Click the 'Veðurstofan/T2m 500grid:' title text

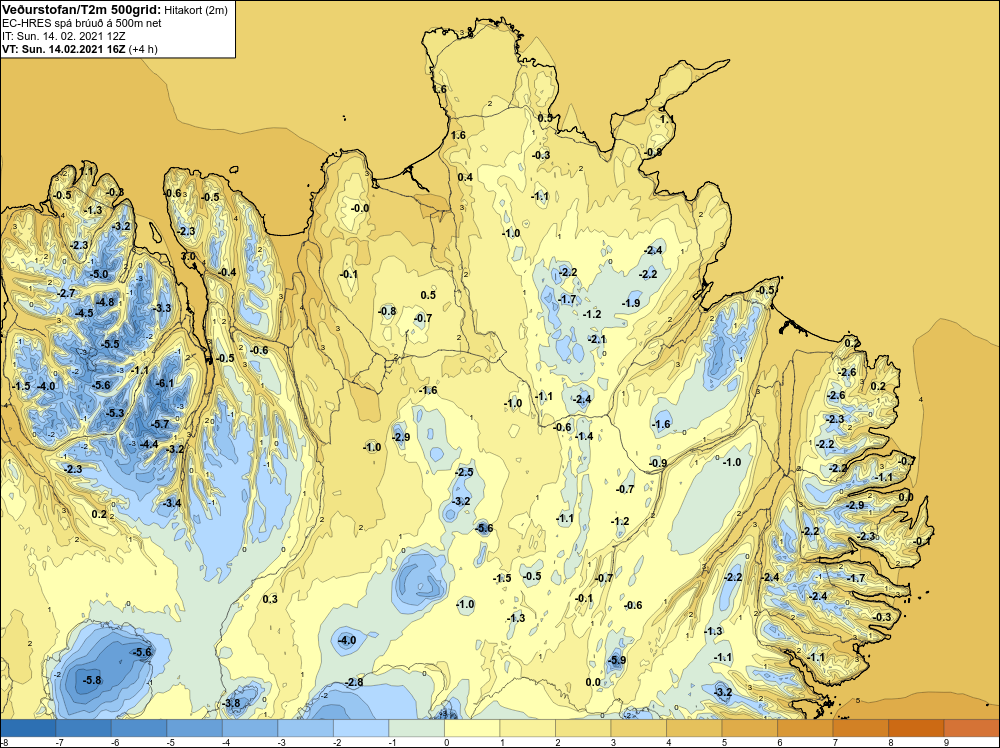click(82, 10)
